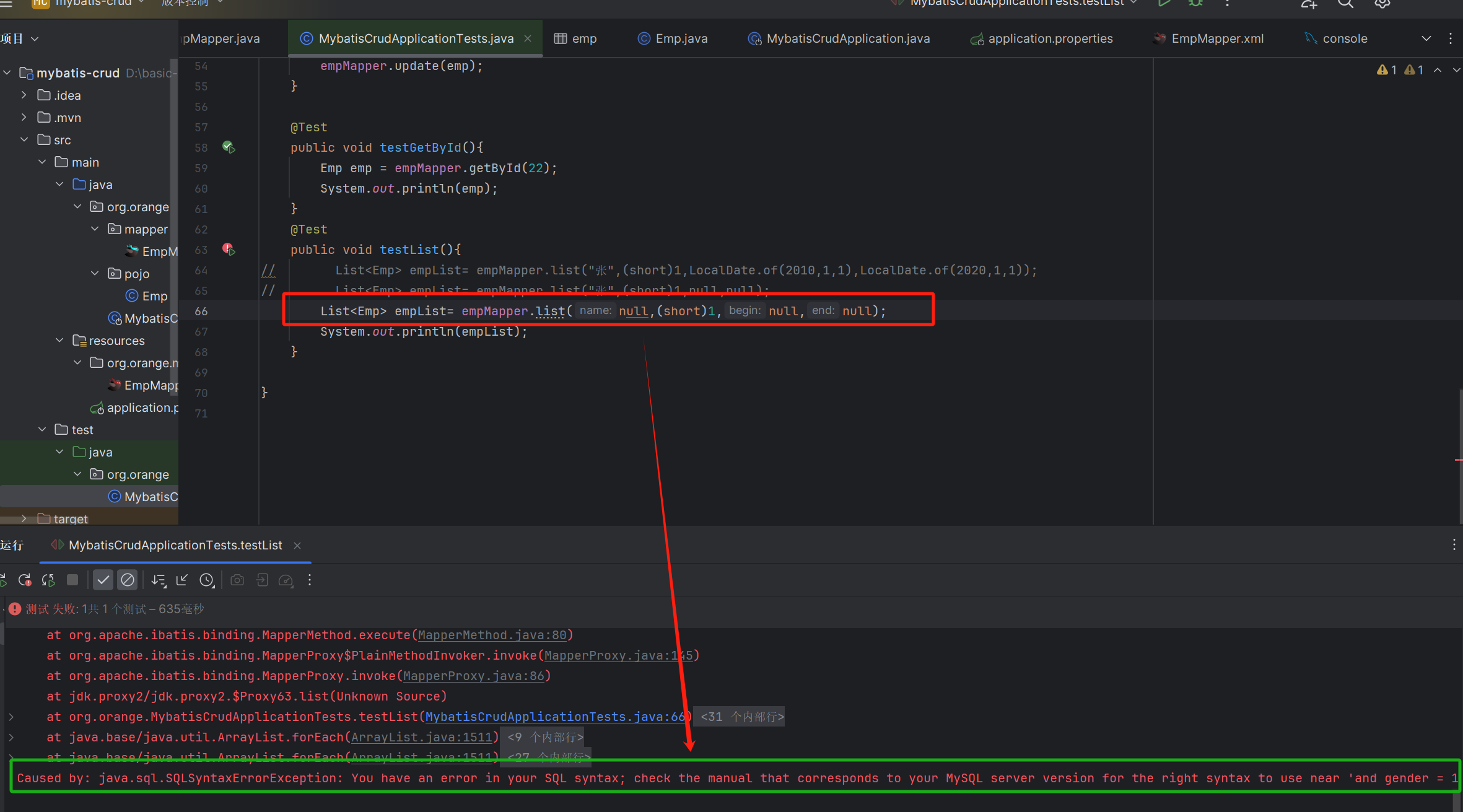Stop the running test process
Screen dimensions: 1463x812
[x=72, y=580]
